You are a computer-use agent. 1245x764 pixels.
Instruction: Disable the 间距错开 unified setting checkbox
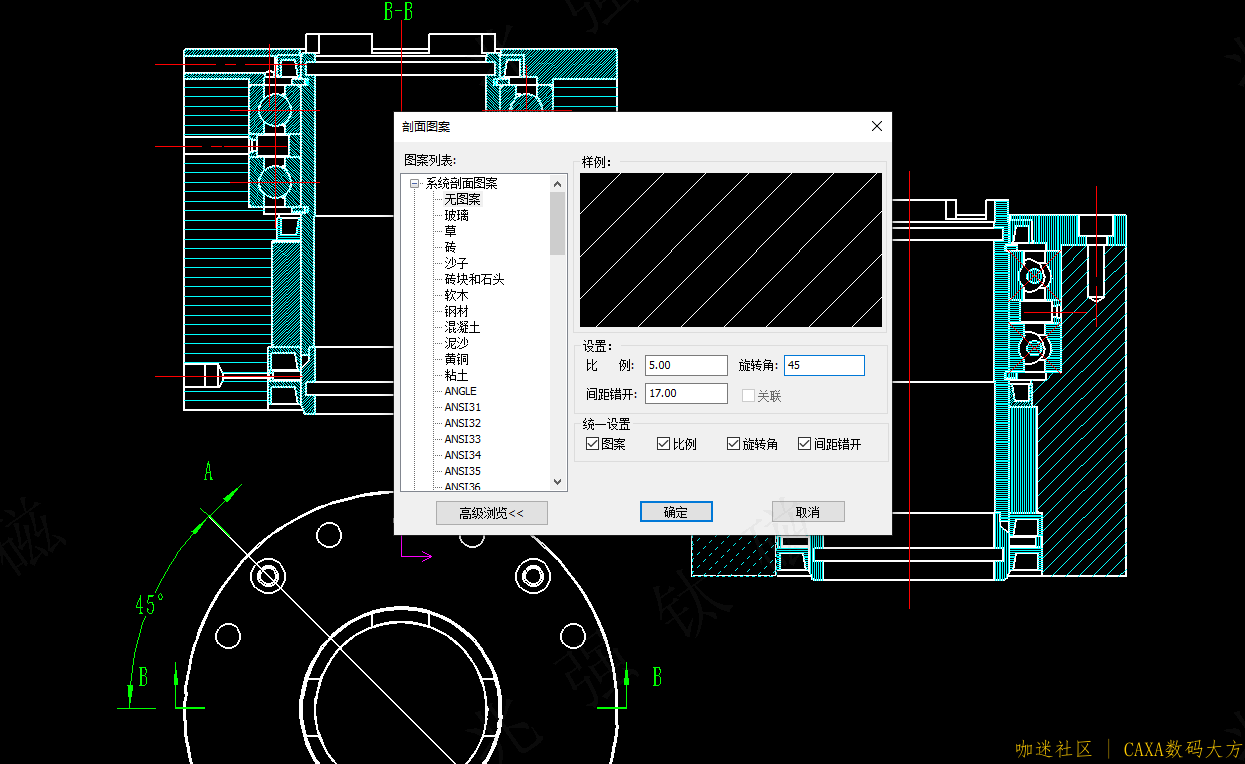(x=805, y=444)
